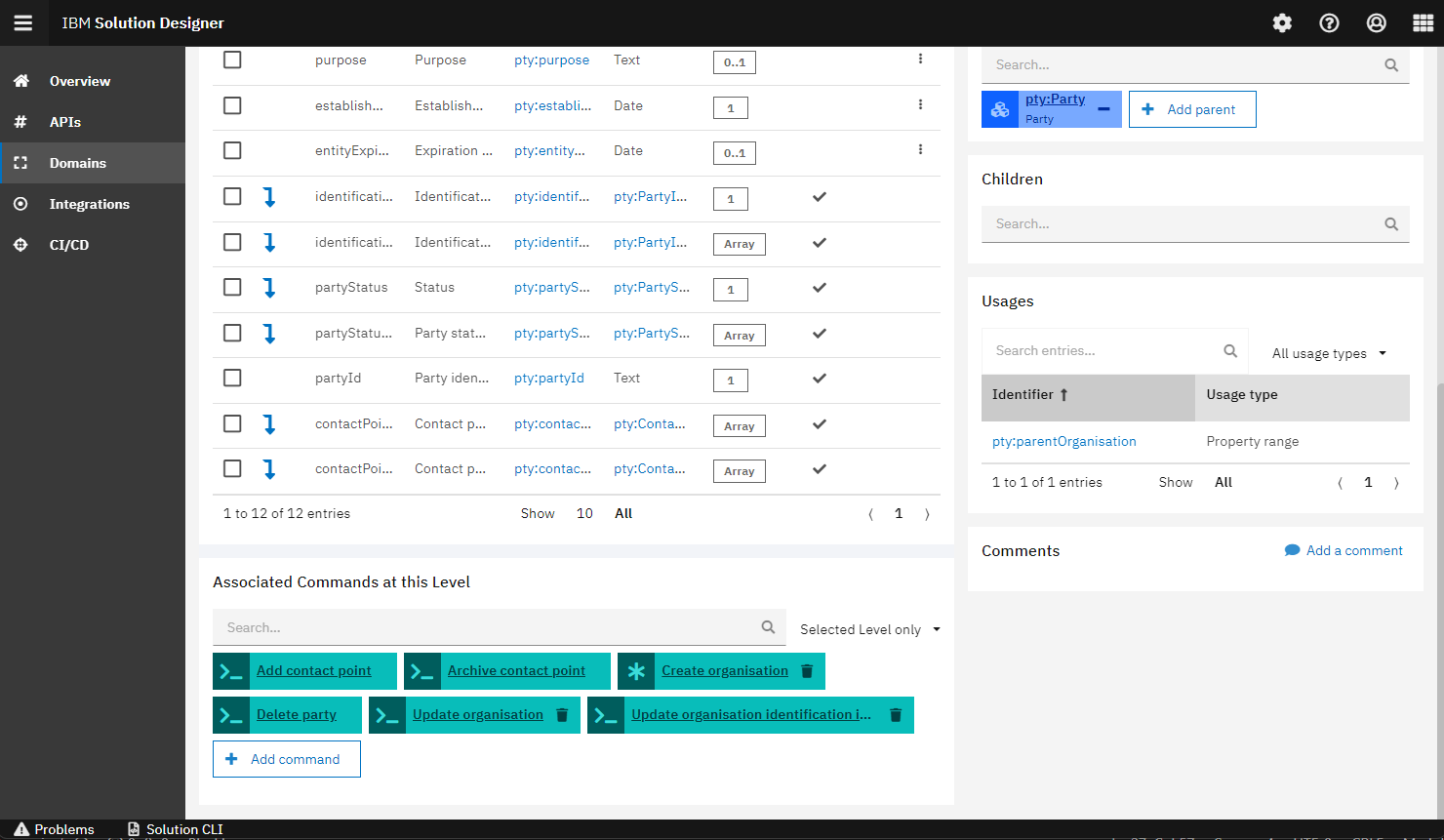Delete the Create organisation command via trash icon
Image resolution: width=1444 pixels, height=840 pixels.
(807, 671)
